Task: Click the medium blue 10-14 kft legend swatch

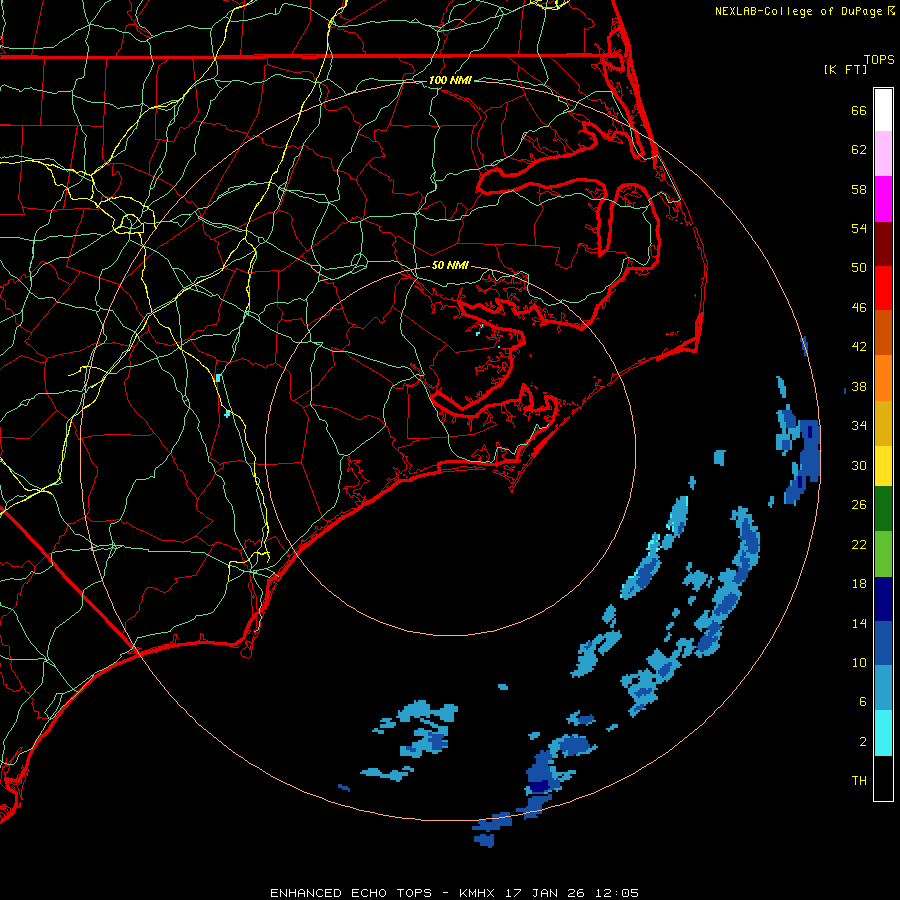Action: click(x=883, y=643)
